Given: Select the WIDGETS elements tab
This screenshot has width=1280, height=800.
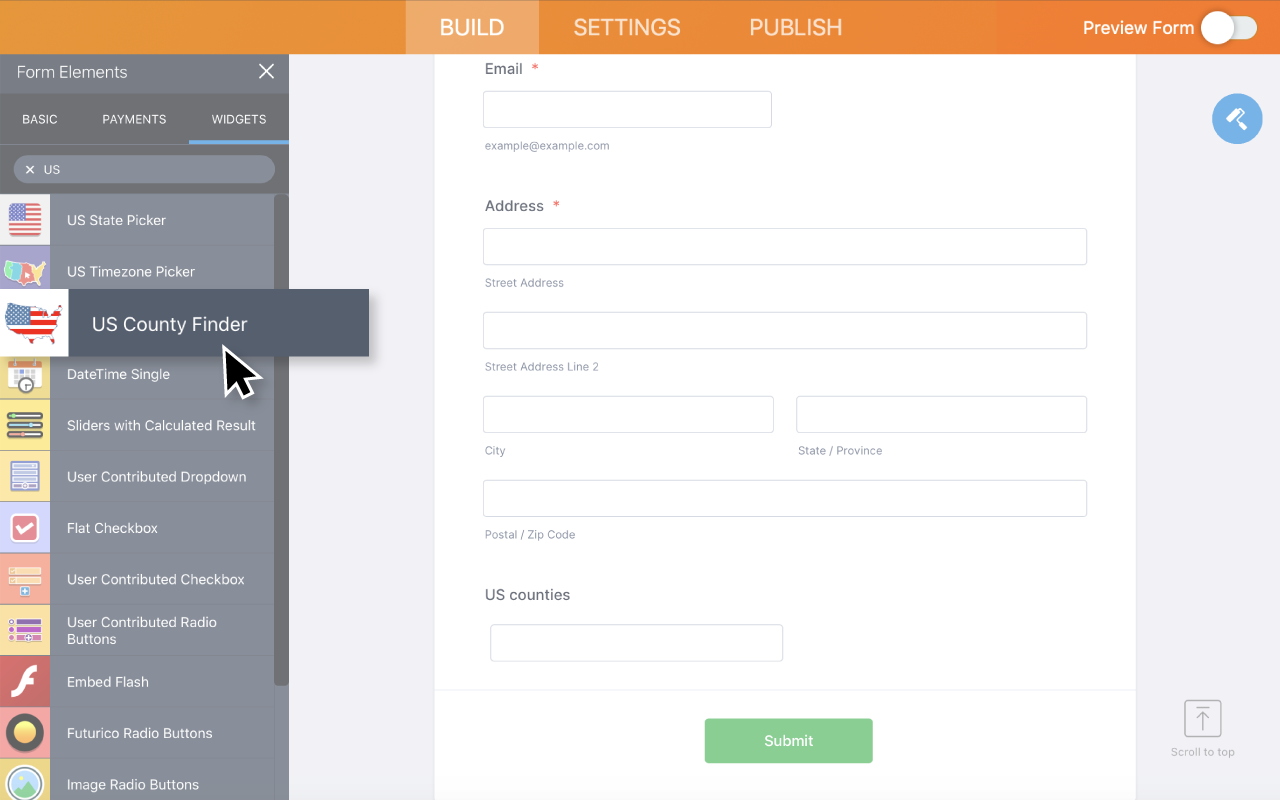Looking at the screenshot, I should tap(239, 119).
